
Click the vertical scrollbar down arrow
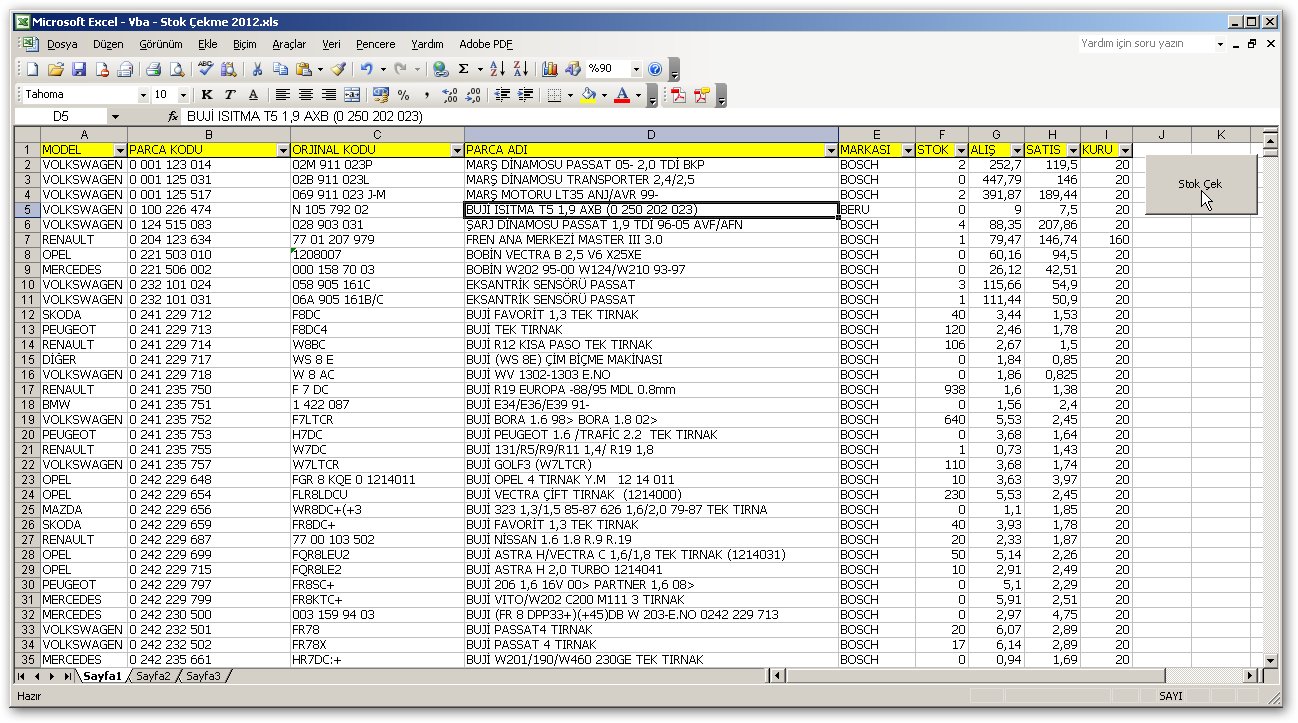tap(1271, 660)
